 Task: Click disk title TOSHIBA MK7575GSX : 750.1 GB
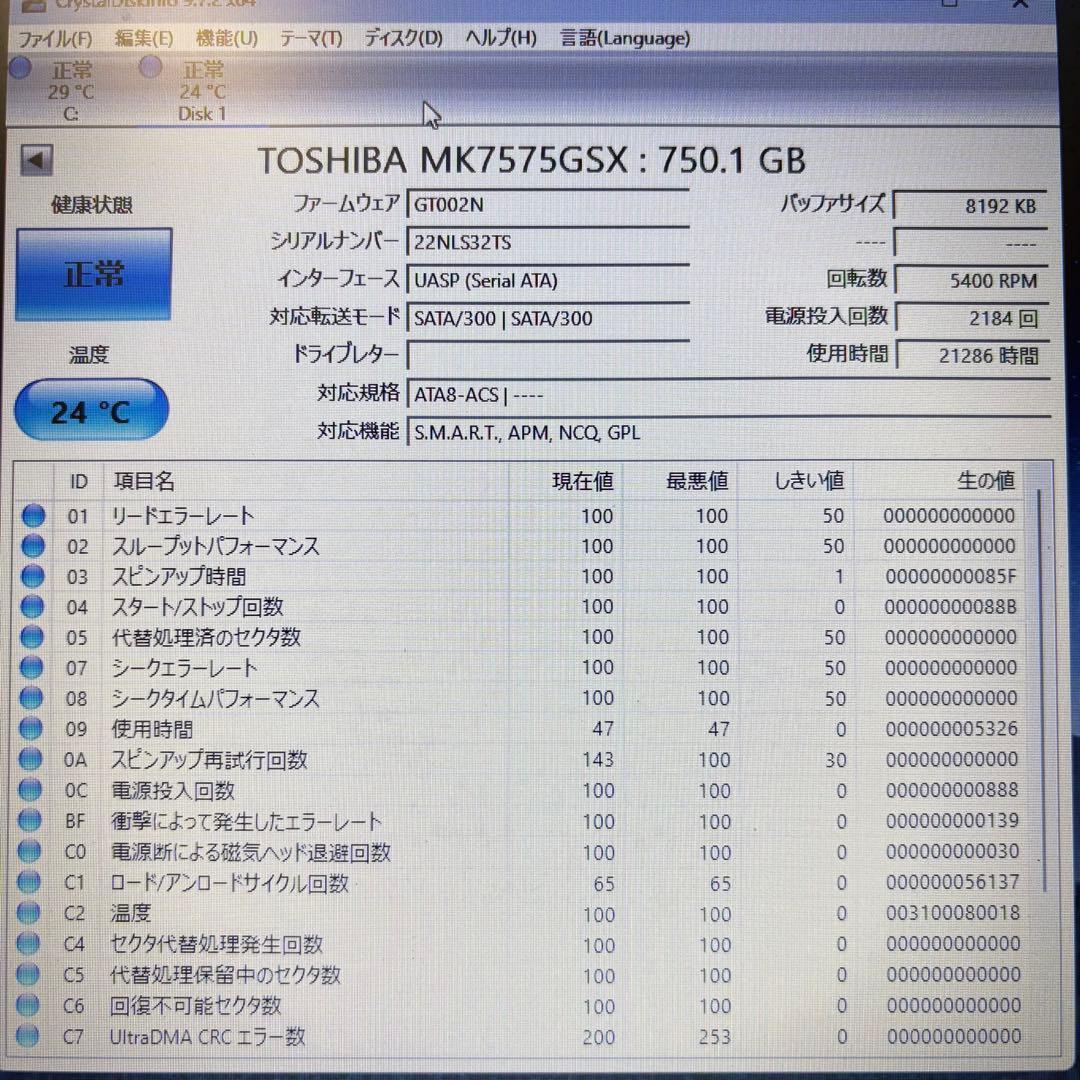click(x=531, y=160)
